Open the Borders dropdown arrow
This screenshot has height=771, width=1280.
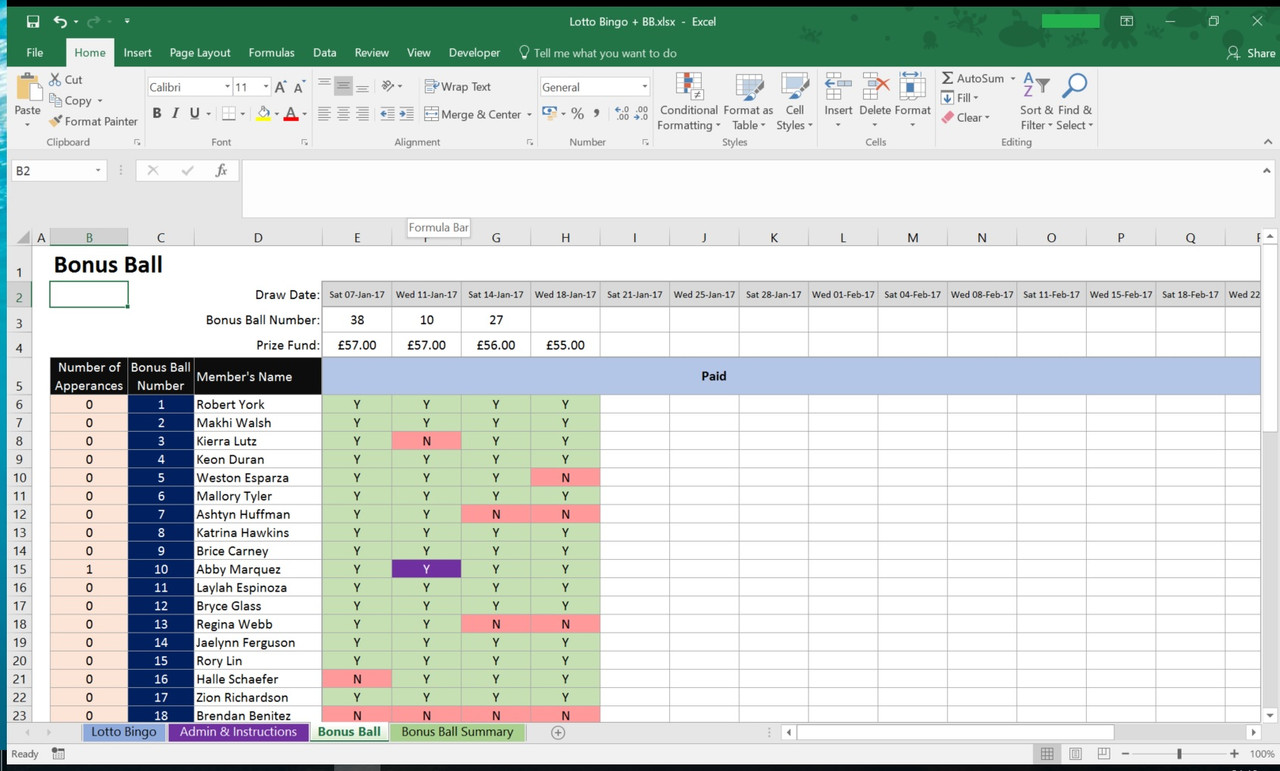click(x=243, y=114)
